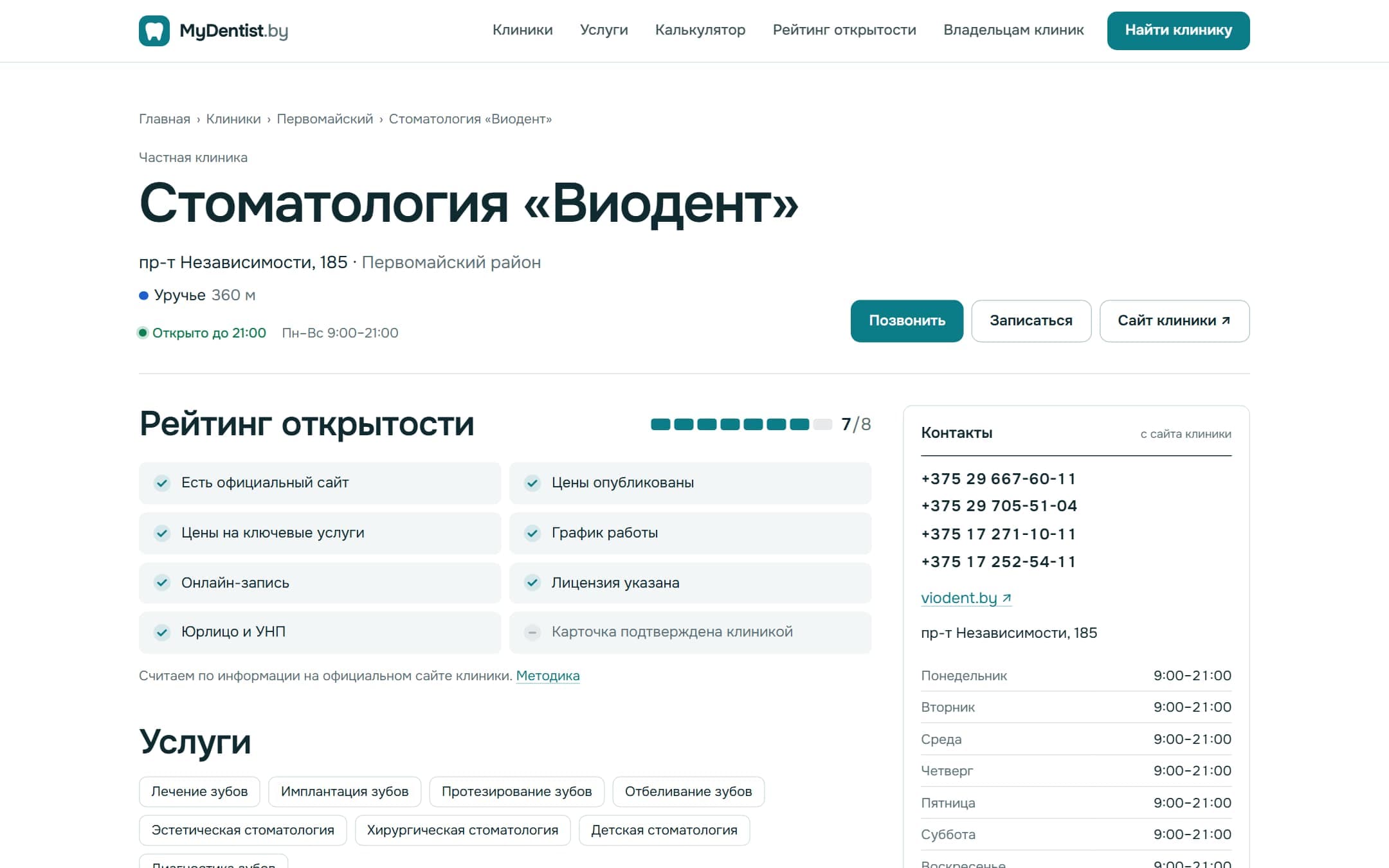1389x868 pixels.
Task: Open the Методика link
Action: (548, 676)
